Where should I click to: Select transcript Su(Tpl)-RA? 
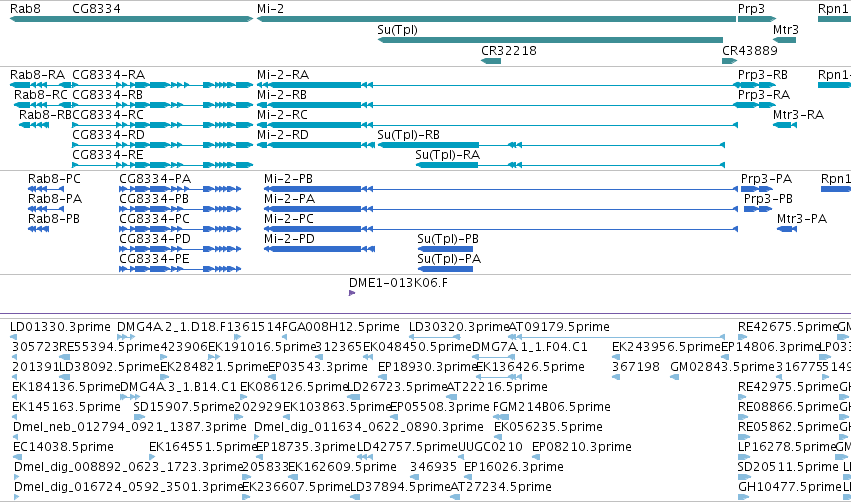point(570,165)
